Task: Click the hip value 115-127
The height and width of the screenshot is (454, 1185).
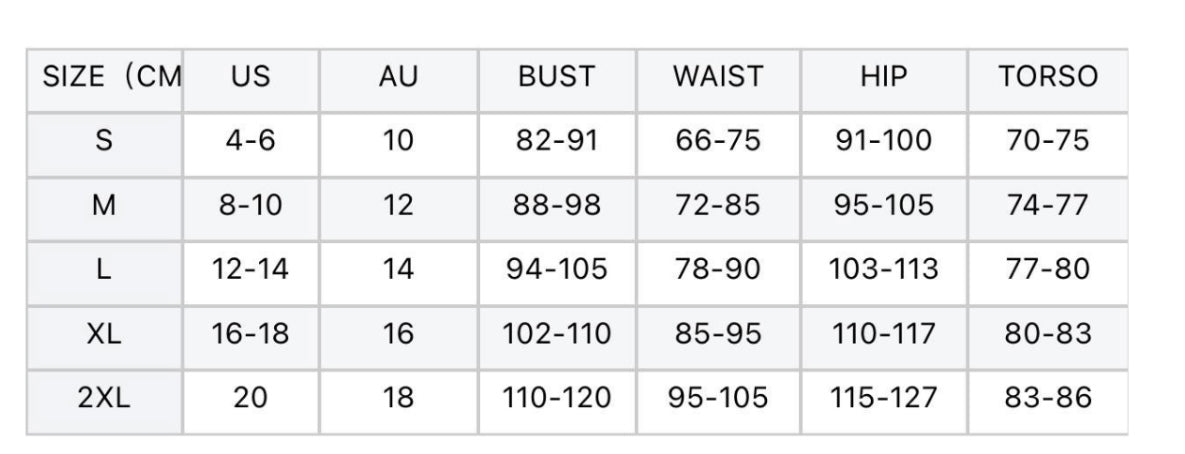Action: click(883, 398)
